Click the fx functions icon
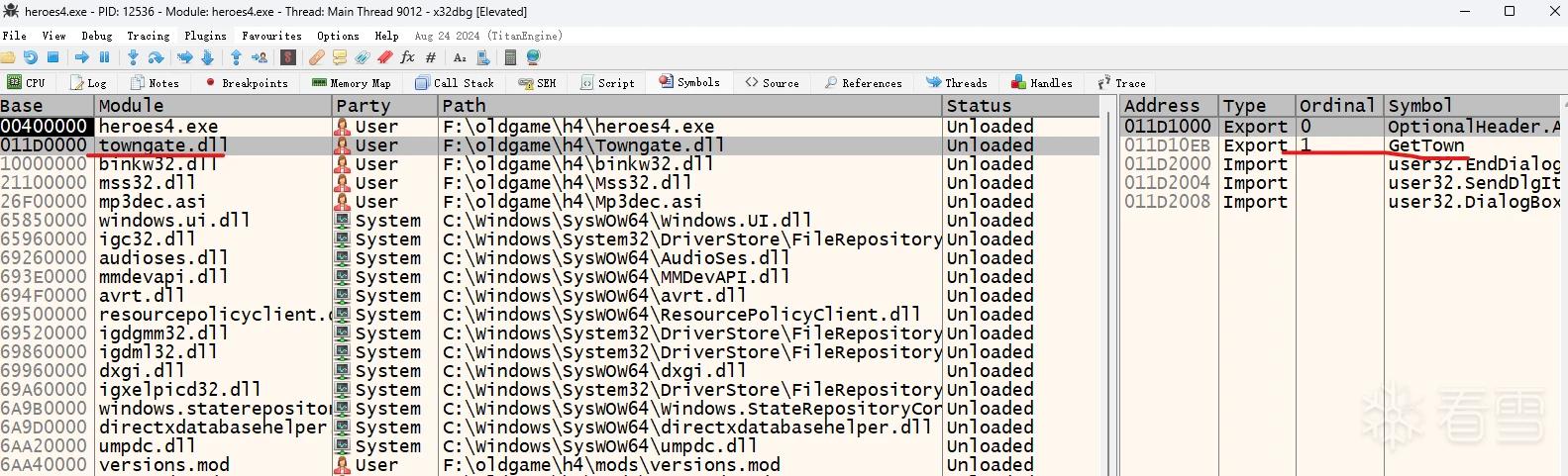This screenshot has height=476, width=1568. 407,57
